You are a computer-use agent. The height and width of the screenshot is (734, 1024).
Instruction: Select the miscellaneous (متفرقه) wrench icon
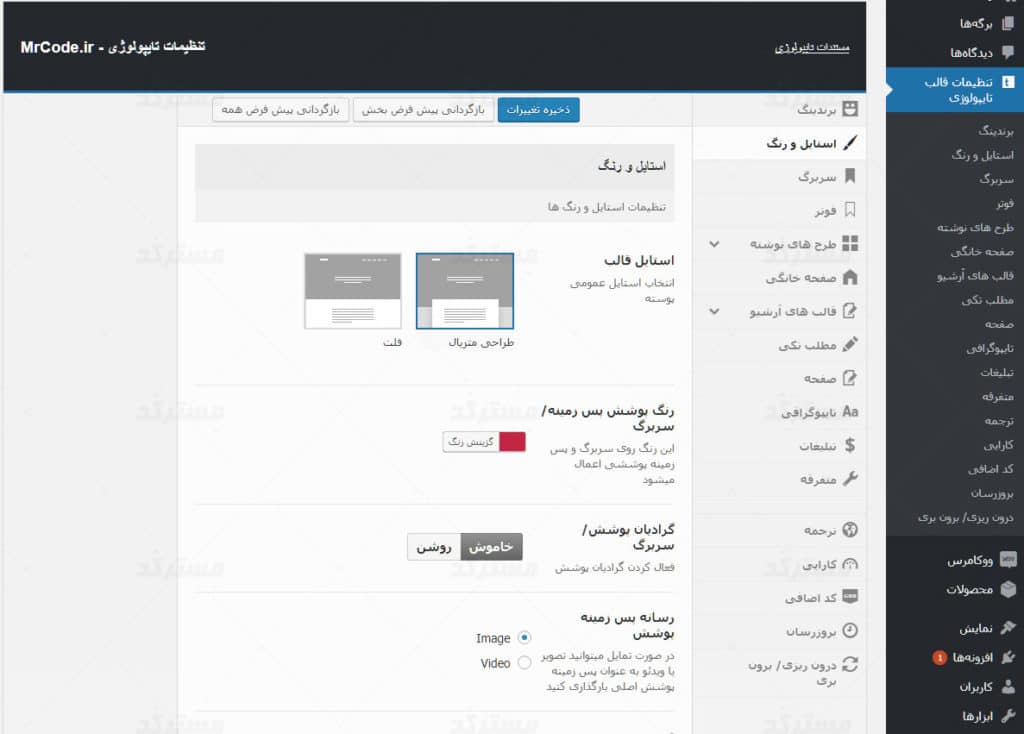coord(850,479)
